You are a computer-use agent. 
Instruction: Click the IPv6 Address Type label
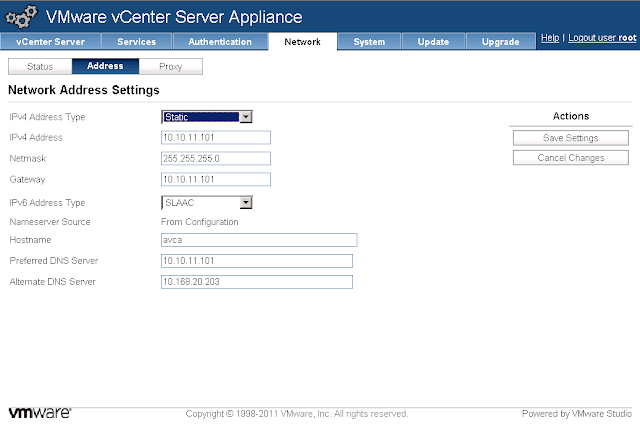pyautogui.click(x=47, y=203)
